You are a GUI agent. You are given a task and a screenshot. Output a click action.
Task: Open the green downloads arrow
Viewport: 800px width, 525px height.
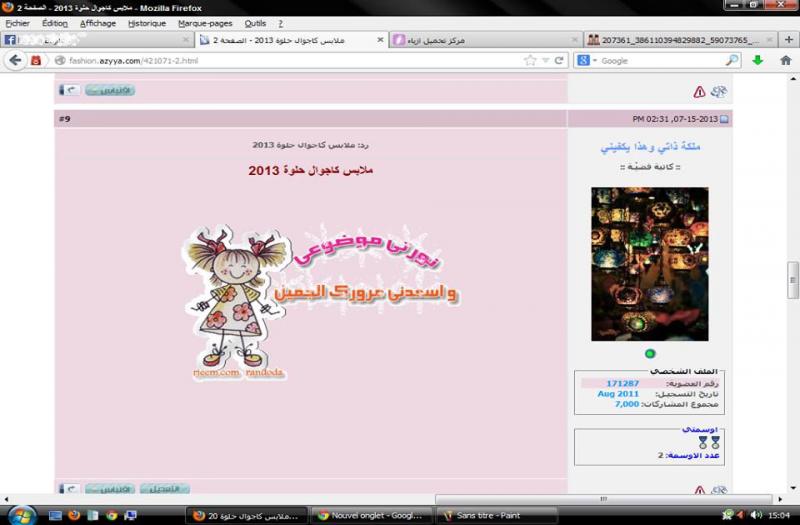click(759, 60)
